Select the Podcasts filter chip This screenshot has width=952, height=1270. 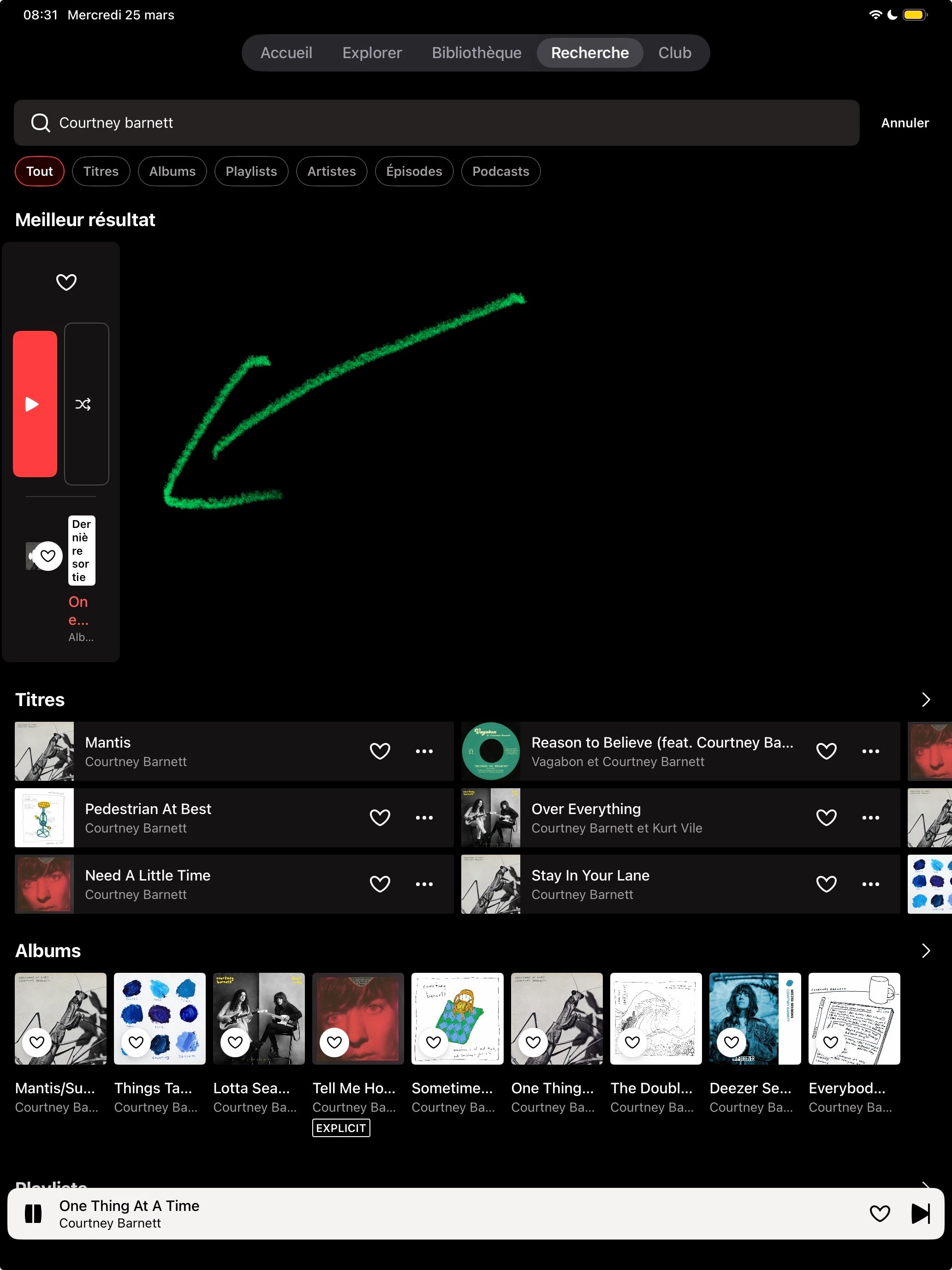pyautogui.click(x=500, y=171)
